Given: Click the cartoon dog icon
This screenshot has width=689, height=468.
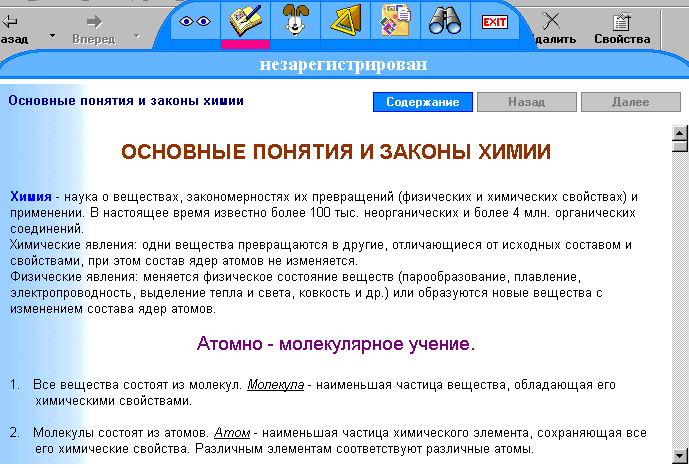Looking at the screenshot, I should pyautogui.click(x=295, y=21).
